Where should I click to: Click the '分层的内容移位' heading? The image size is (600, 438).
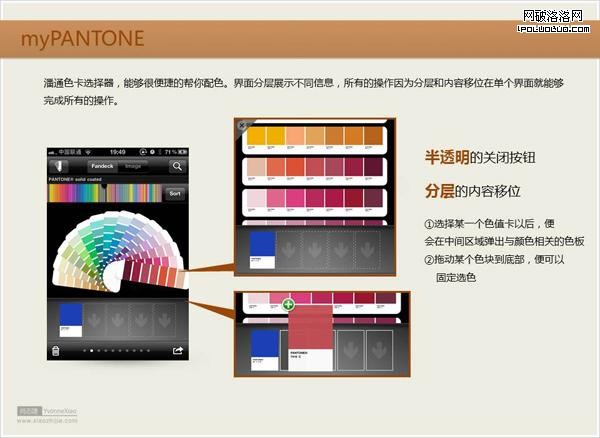click(x=473, y=191)
